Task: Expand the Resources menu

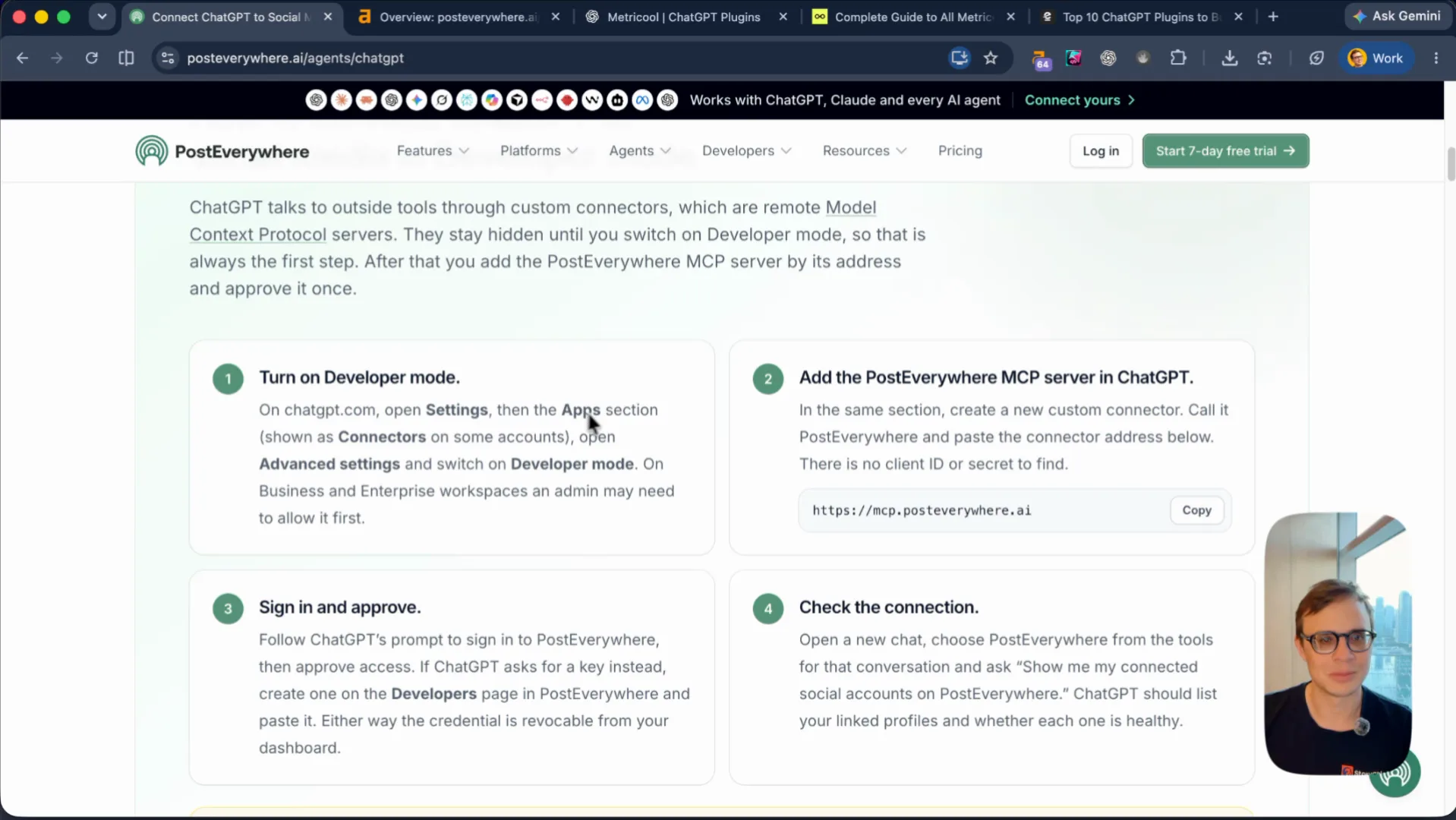Action: click(x=865, y=150)
